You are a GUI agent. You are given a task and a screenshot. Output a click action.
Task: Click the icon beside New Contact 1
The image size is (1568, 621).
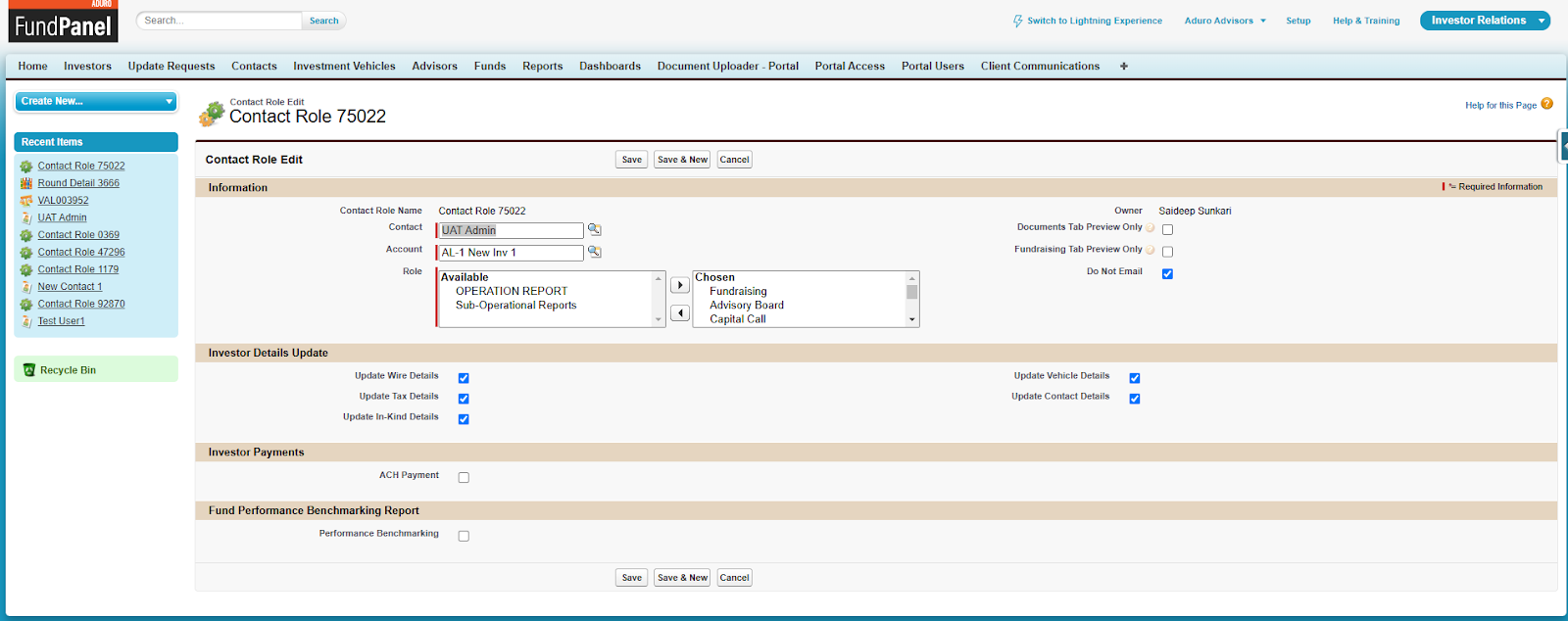point(26,287)
